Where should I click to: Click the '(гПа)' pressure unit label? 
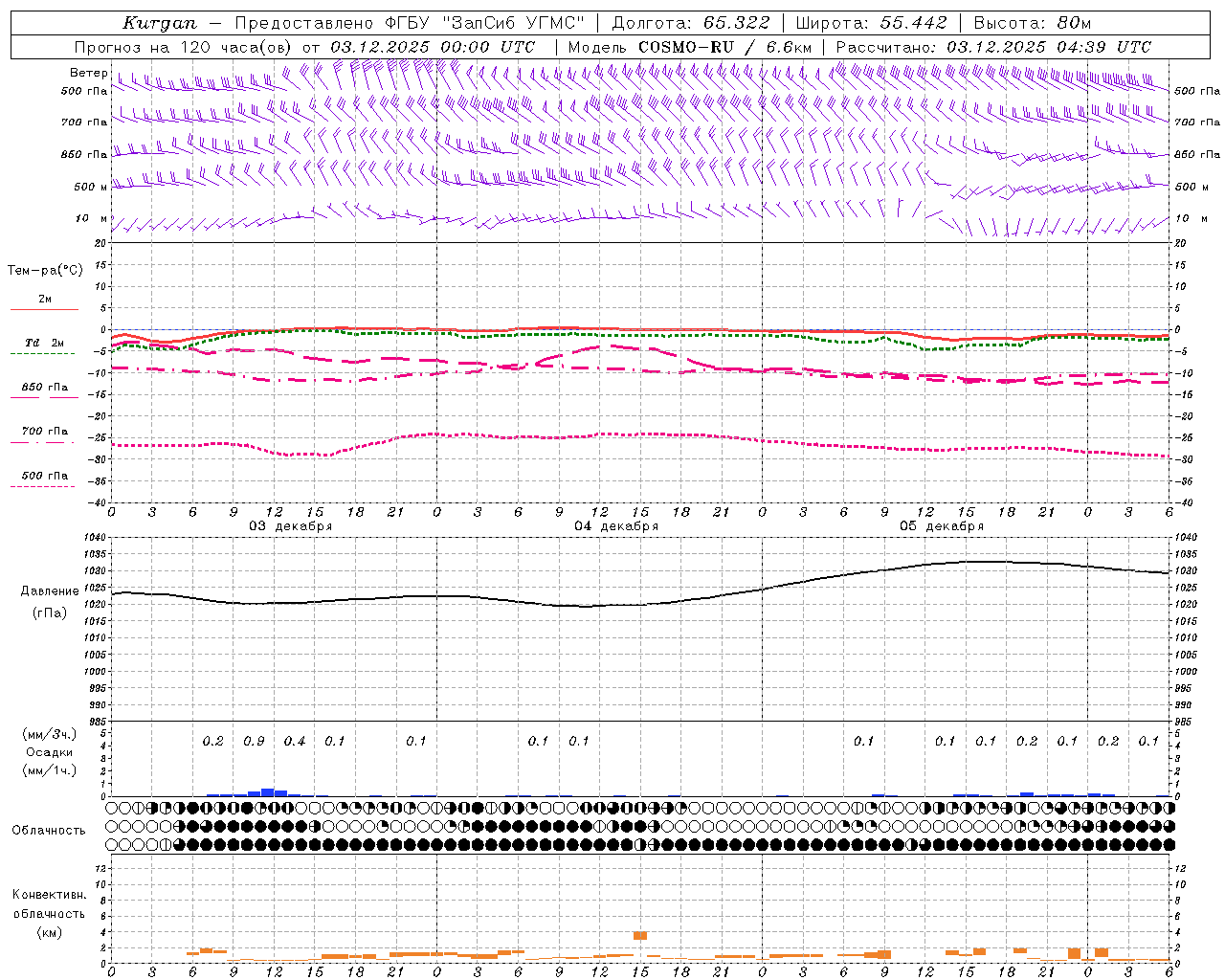click(50, 612)
